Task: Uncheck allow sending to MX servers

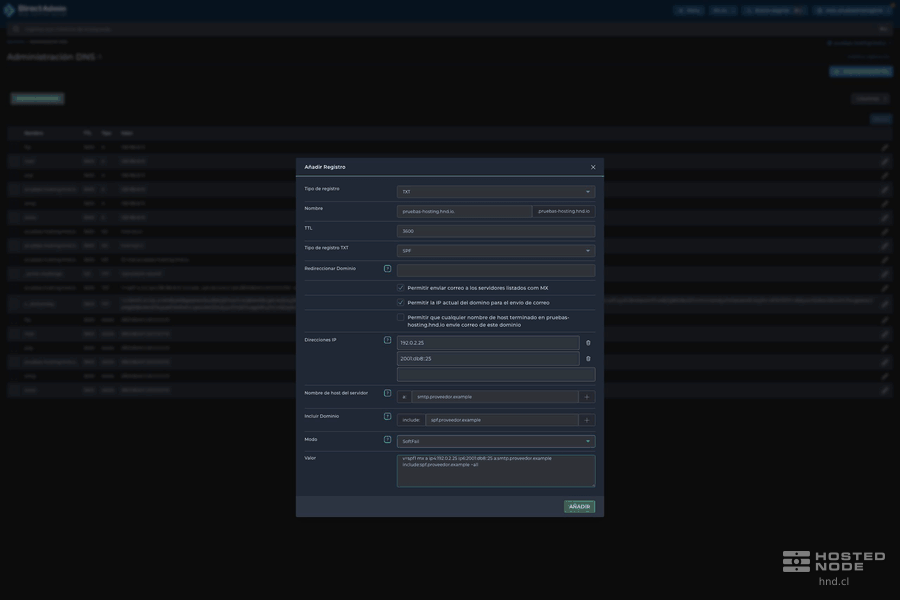Action: coord(401,288)
